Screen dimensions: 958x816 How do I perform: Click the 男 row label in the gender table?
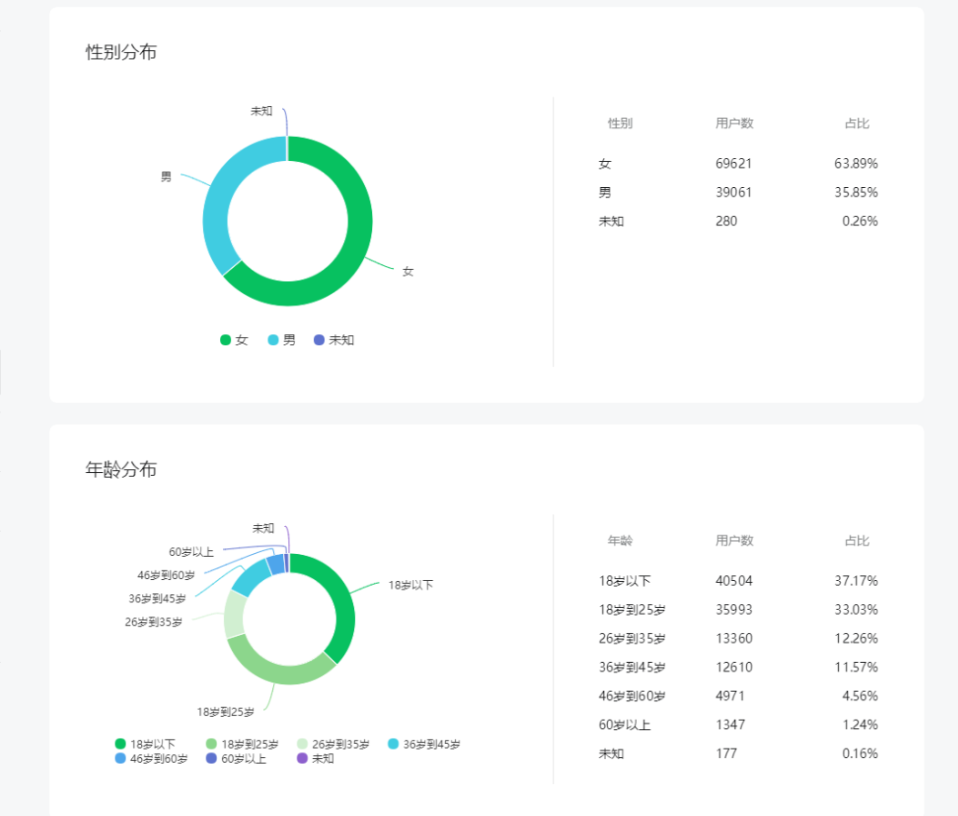tap(605, 192)
